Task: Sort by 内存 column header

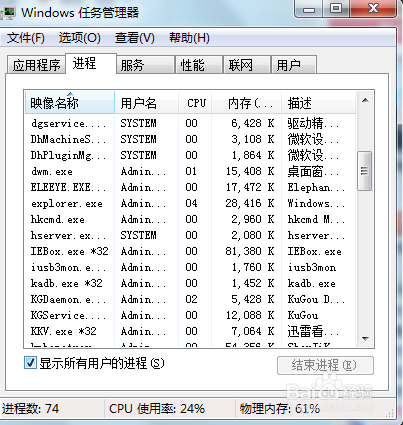Action: [247, 102]
